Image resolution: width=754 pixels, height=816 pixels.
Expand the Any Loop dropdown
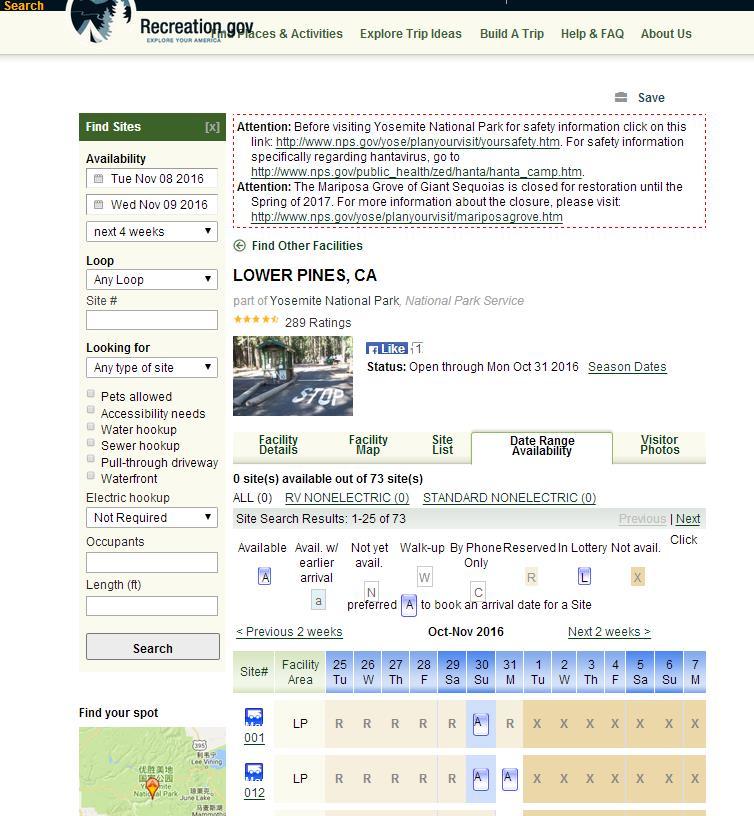tap(152, 280)
